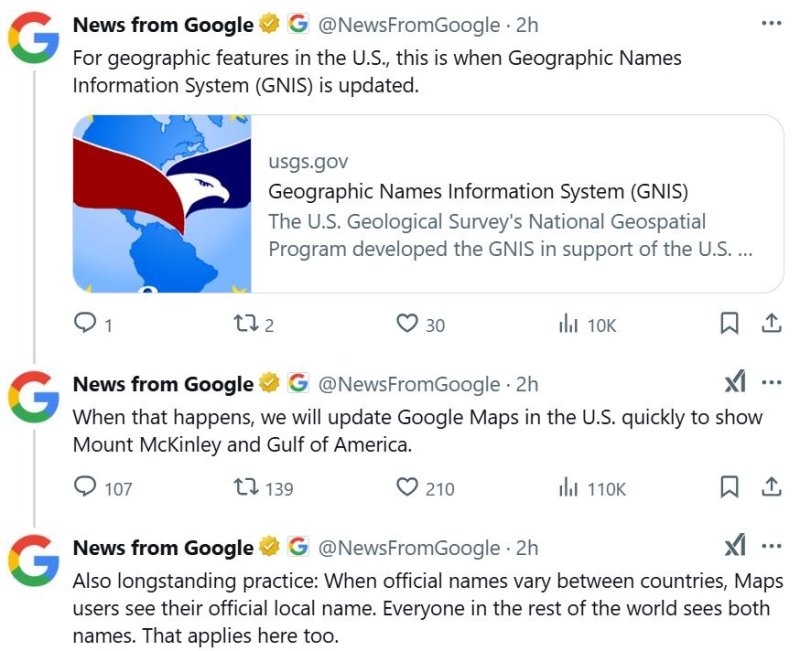Open @NewsFromGoogle handle on first tweet
The image size is (800, 651).
[408, 23]
